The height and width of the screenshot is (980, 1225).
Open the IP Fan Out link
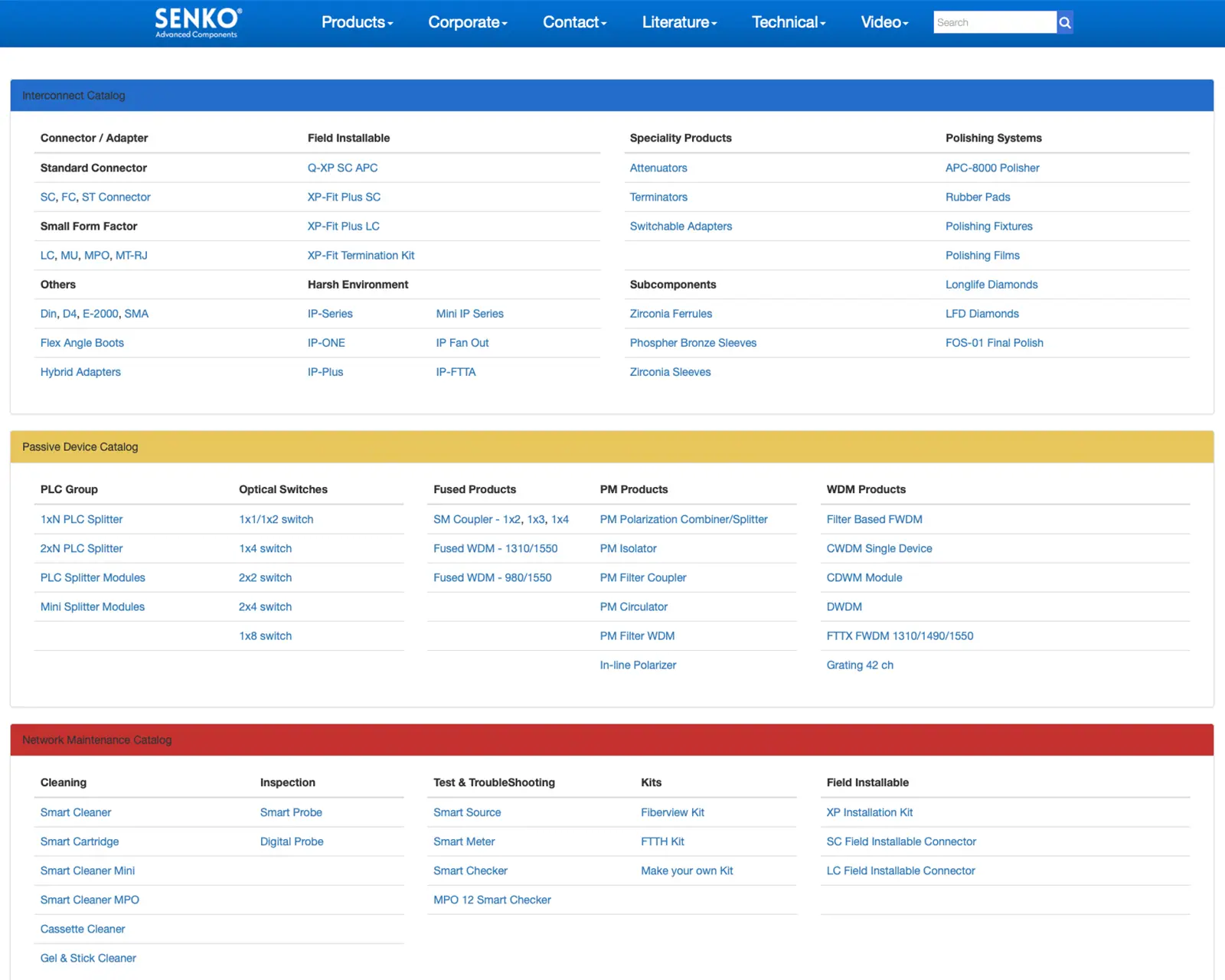point(462,342)
